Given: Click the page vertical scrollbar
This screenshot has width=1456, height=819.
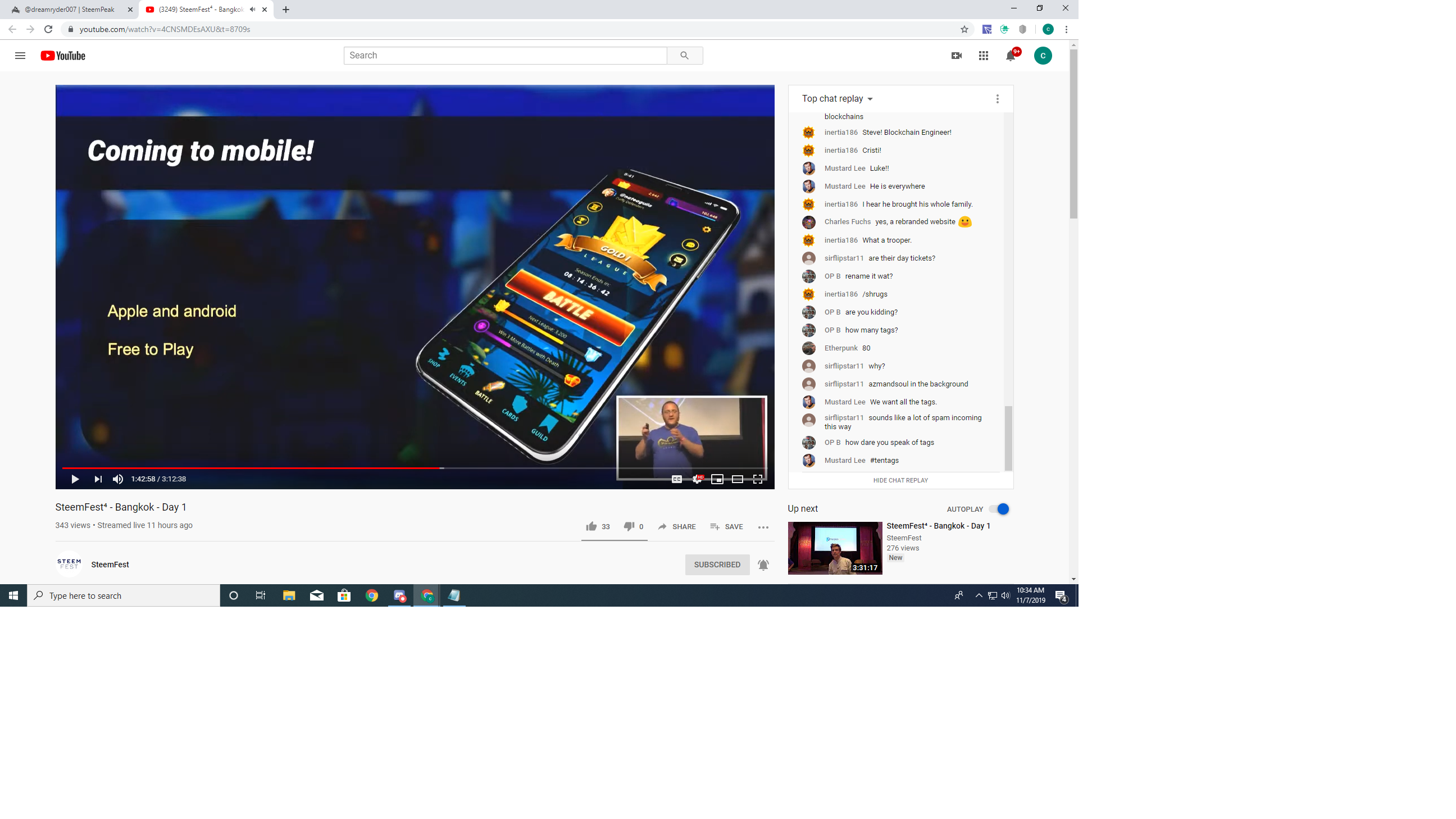Looking at the screenshot, I should point(1073,133).
